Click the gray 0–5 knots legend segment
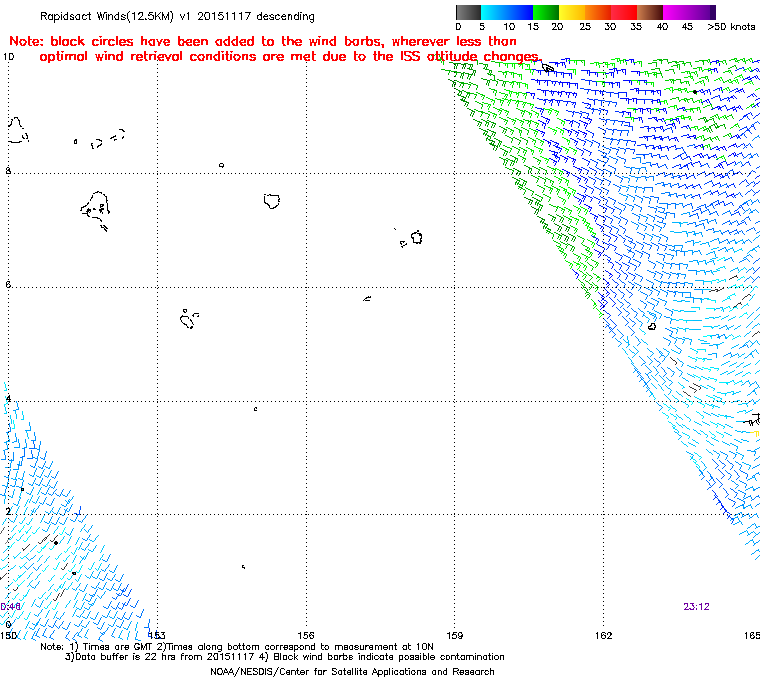Screen dimensions: 760x688 point(468,12)
